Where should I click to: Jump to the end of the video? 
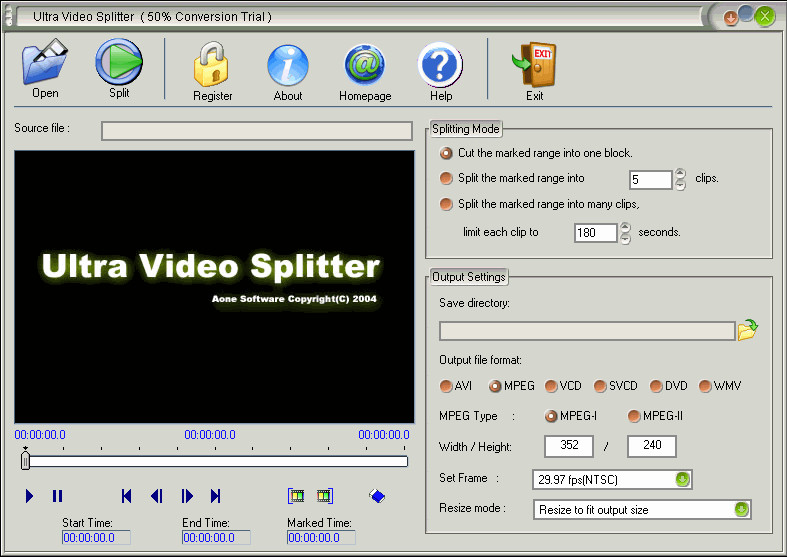click(215, 496)
